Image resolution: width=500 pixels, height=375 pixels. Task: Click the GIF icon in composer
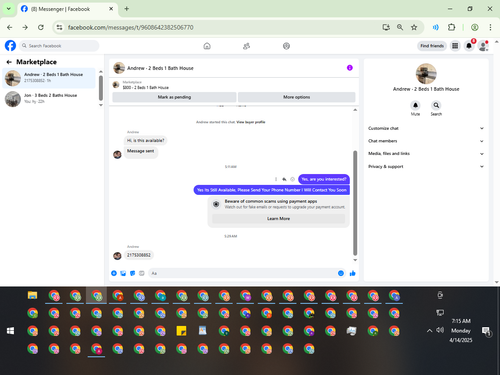[x=142, y=273]
